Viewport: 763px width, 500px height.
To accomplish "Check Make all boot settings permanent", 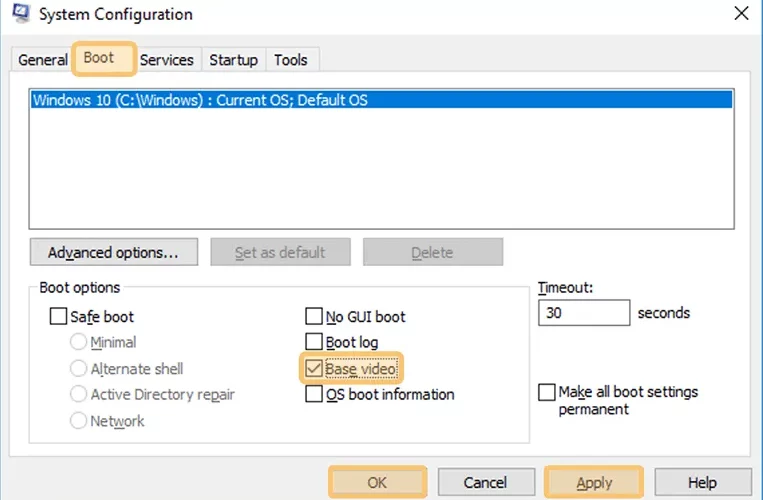I will [547, 392].
